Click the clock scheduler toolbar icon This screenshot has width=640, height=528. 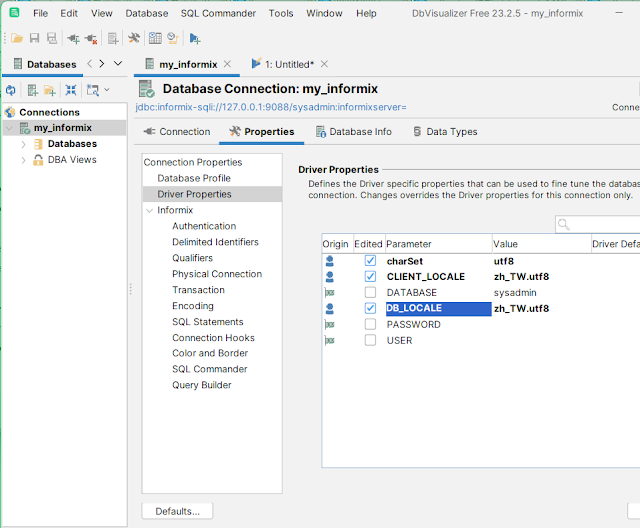pyautogui.click(x=173, y=38)
